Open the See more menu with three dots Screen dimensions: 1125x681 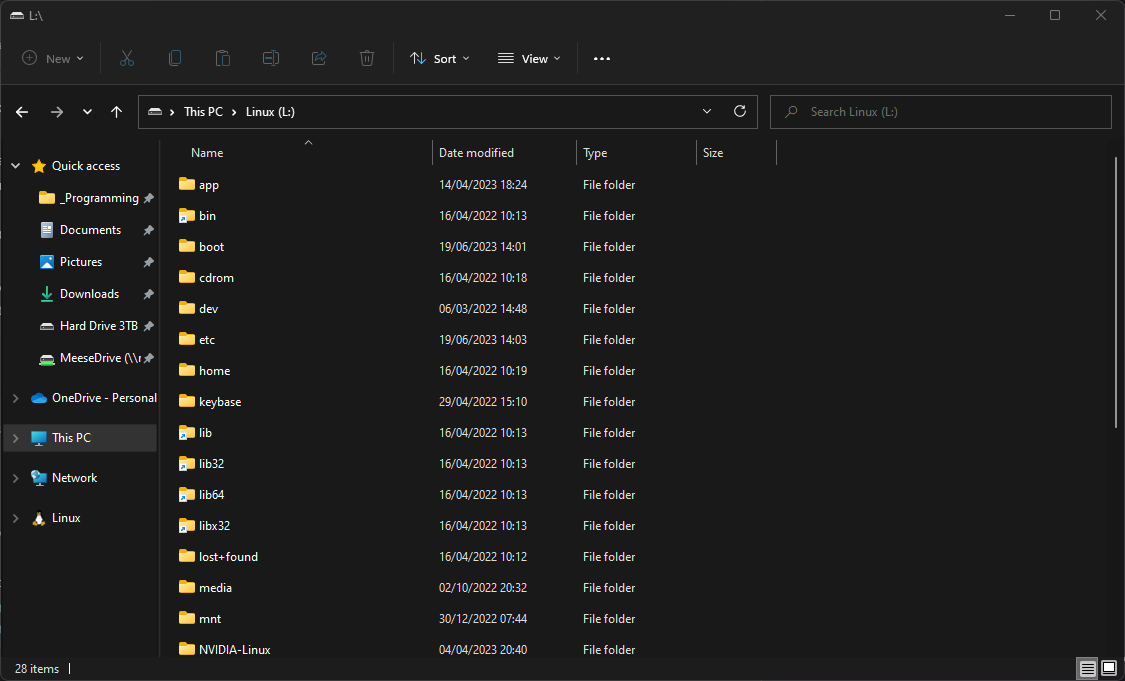[x=601, y=58]
